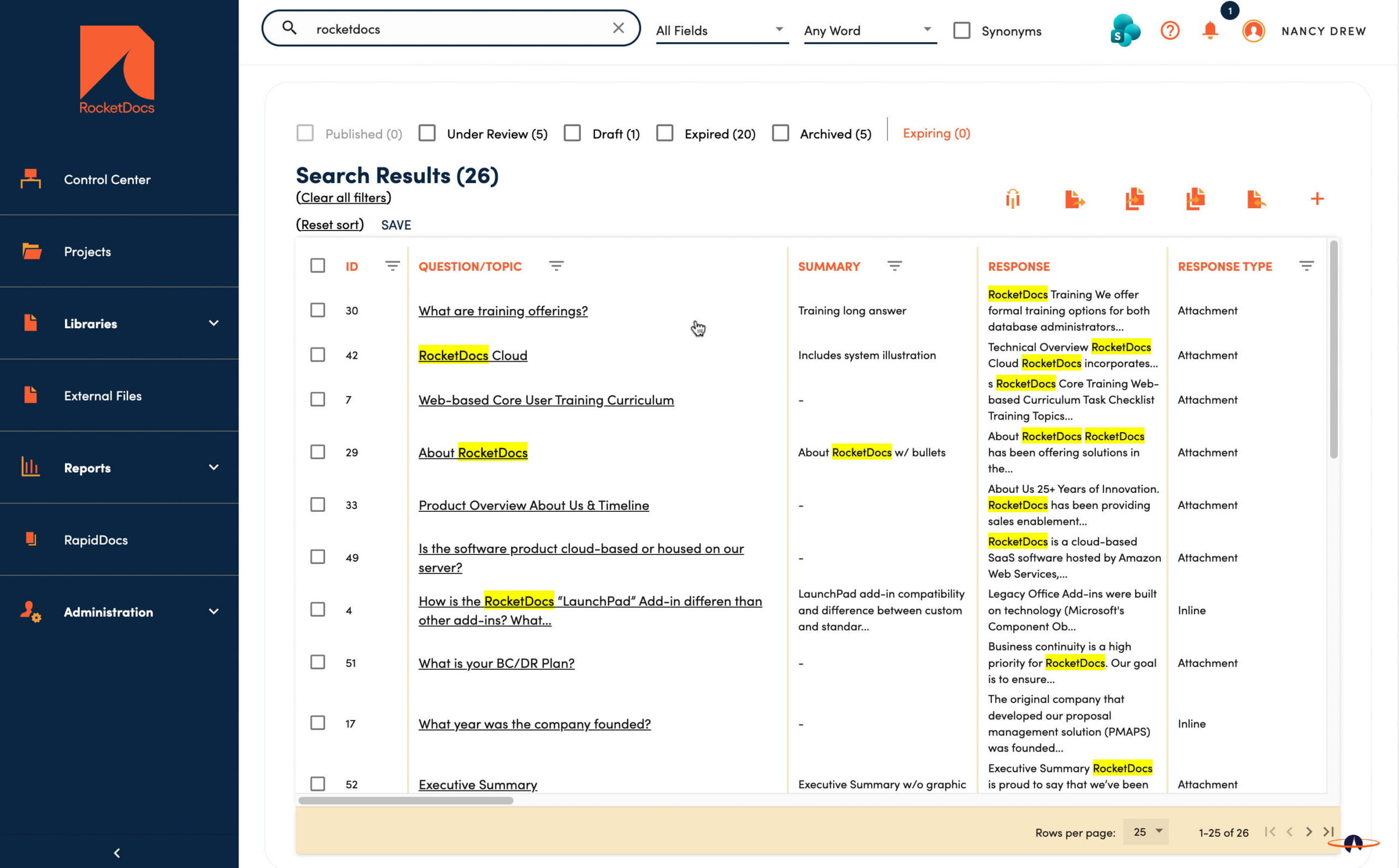Check the Expired results checkbox
The height and width of the screenshot is (868, 1399).
pyautogui.click(x=665, y=133)
